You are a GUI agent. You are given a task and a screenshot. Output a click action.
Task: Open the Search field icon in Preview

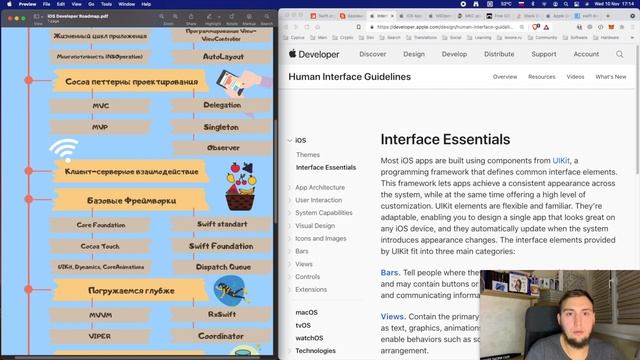[267, 16]
